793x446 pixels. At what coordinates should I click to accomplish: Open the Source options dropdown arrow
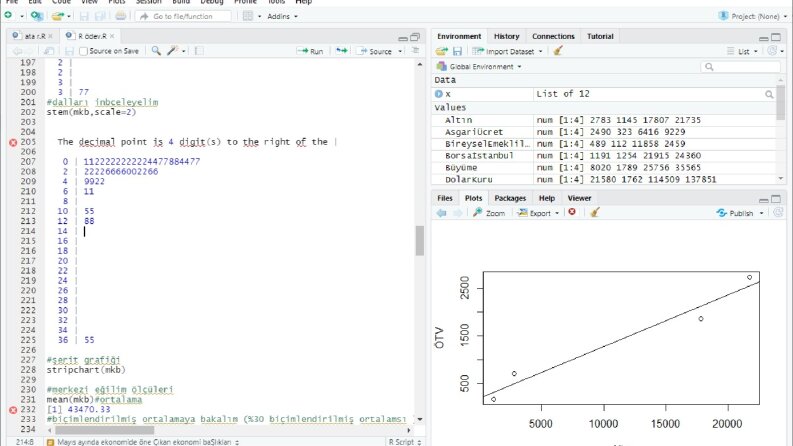coord(400,51)
